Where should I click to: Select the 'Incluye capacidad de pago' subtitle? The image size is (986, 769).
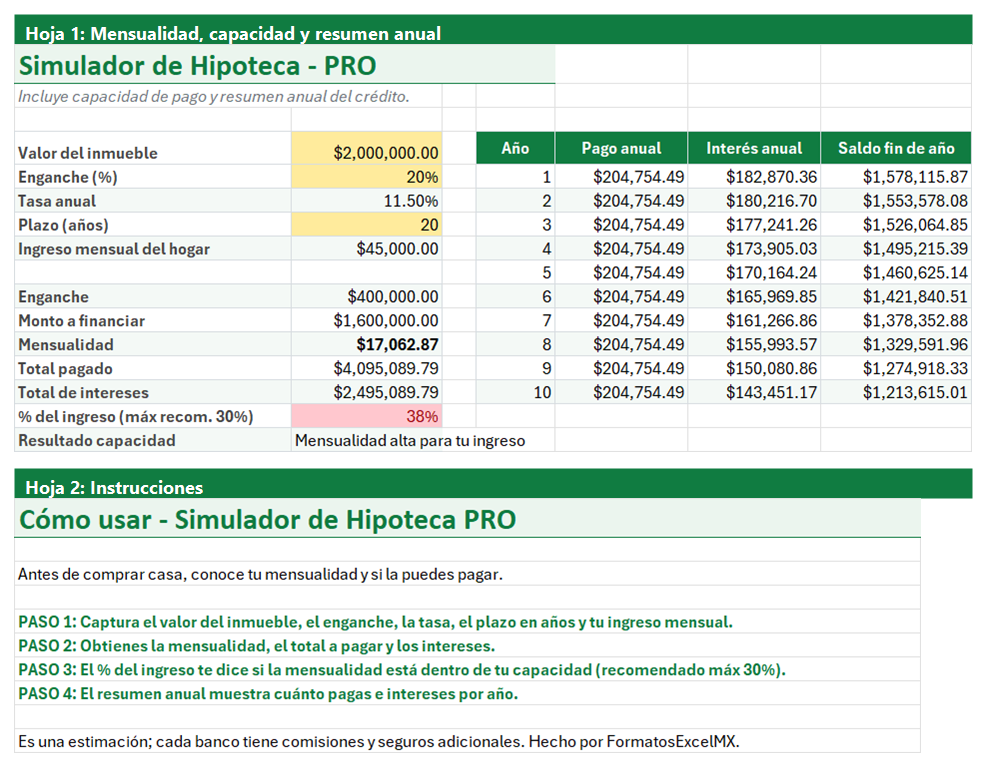[x=213, y=96]
